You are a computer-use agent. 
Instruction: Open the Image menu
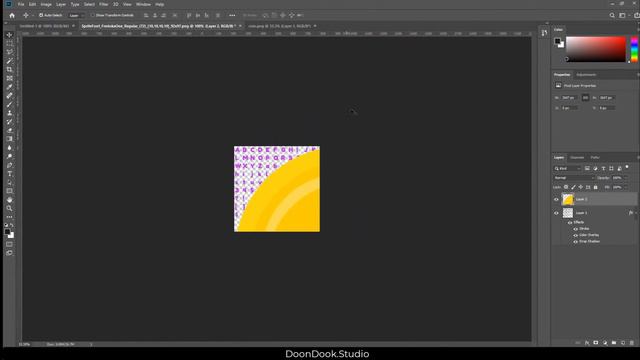click(46, 4)
